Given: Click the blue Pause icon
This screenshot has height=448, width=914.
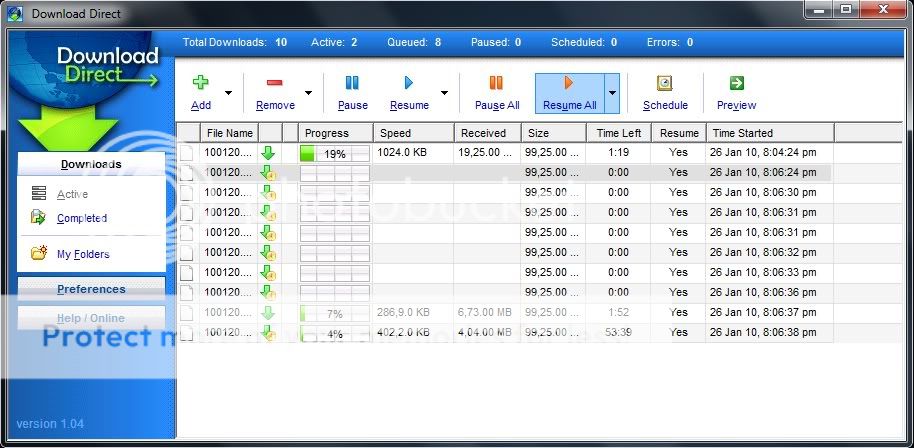Looking at the screenshot, I should coord(352,83).
